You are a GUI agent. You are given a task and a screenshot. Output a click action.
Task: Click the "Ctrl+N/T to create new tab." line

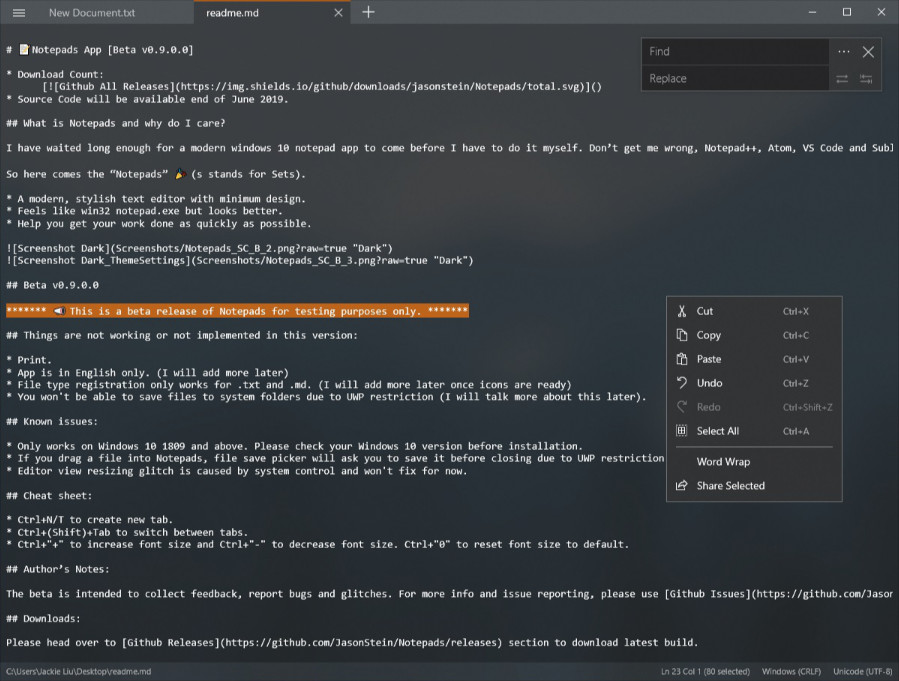tap(89, 519)
